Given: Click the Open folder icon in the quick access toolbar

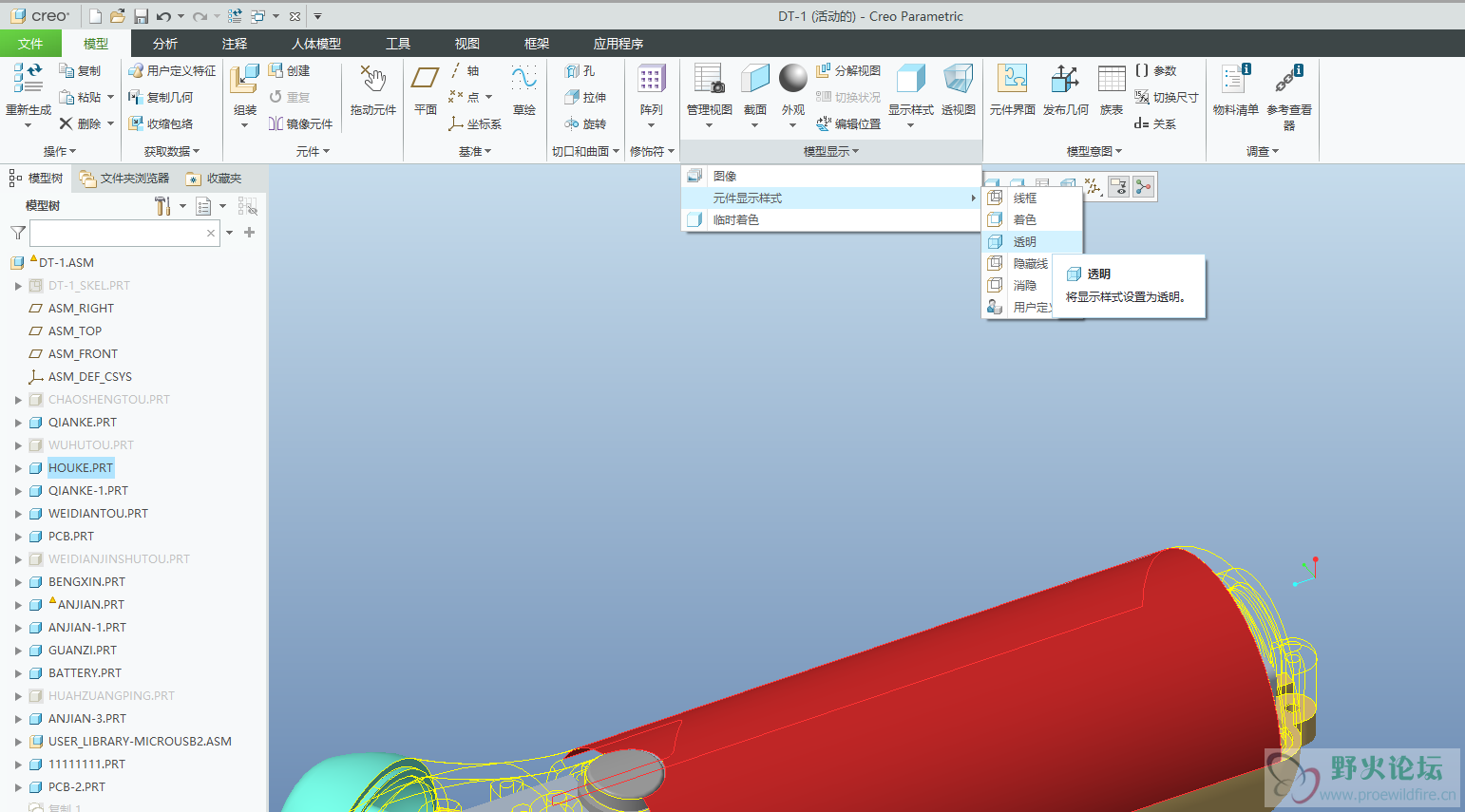Looking at the screenshot, I should [x=118, y=16].
